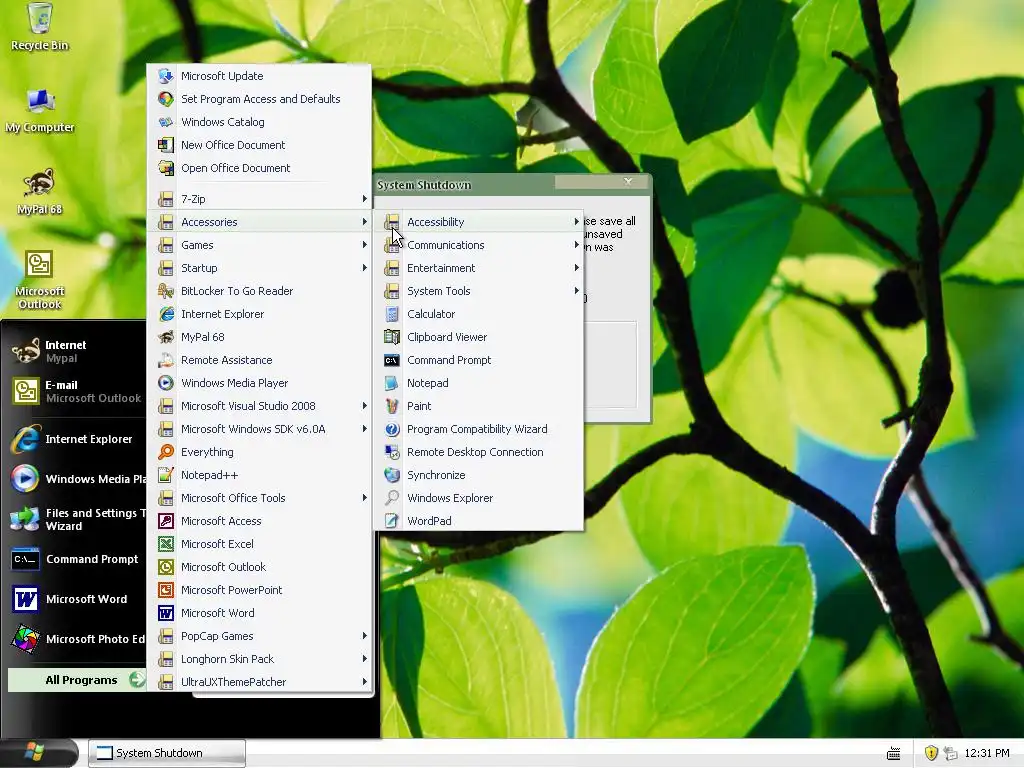Expand the 7-Zip submenu arrow

pyautogui.click(x=364, y=199)
